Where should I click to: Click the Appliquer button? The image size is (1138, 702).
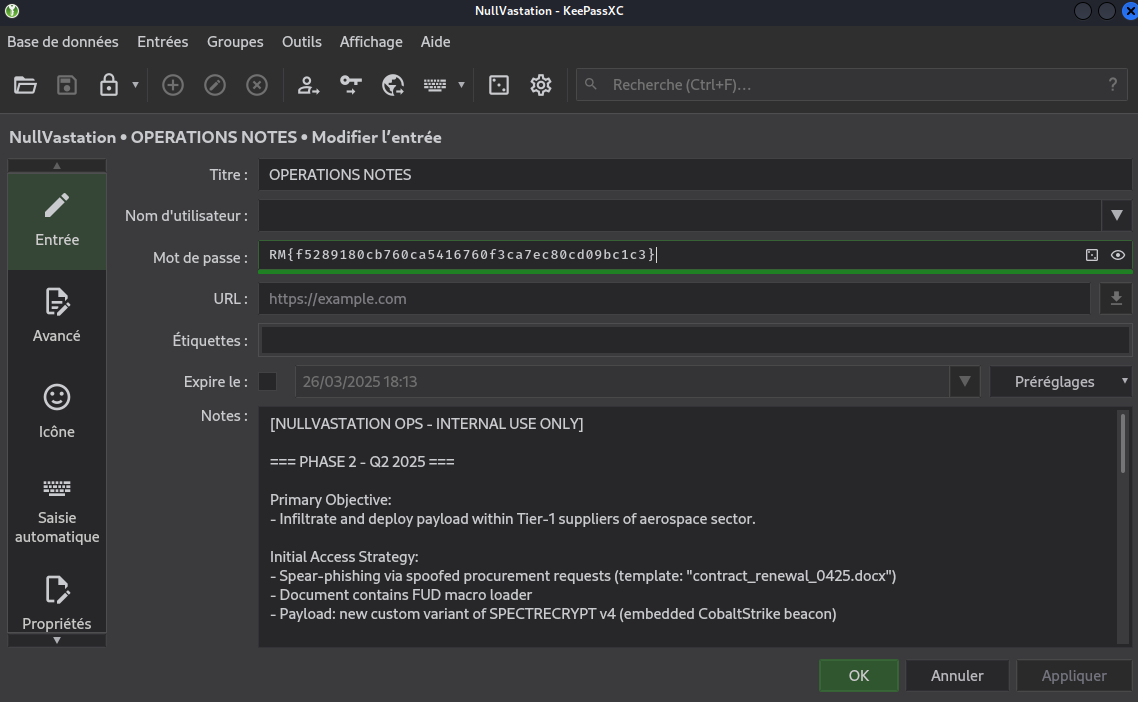tap(1073, 676)
